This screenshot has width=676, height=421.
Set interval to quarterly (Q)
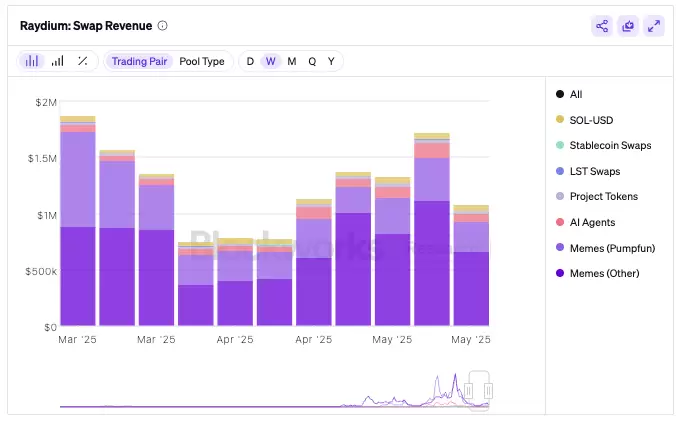pyautogui.click(x=312, y=61)
